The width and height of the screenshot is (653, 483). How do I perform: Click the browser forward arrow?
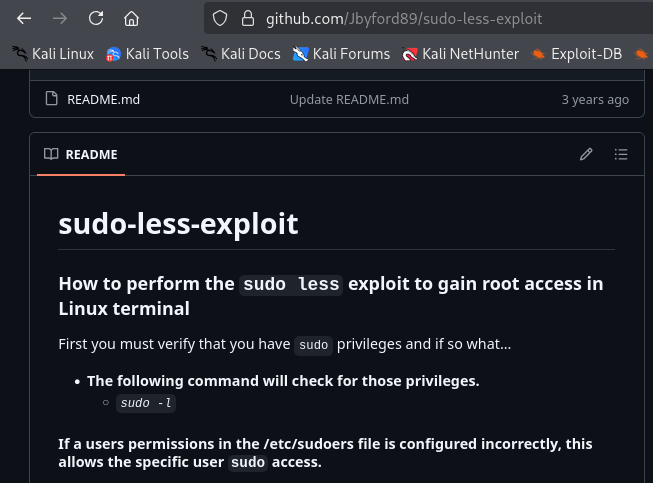60,18
